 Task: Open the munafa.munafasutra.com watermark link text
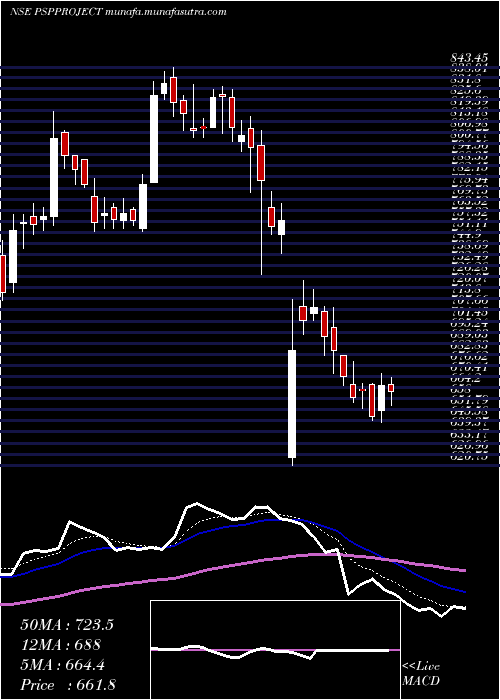167,12
